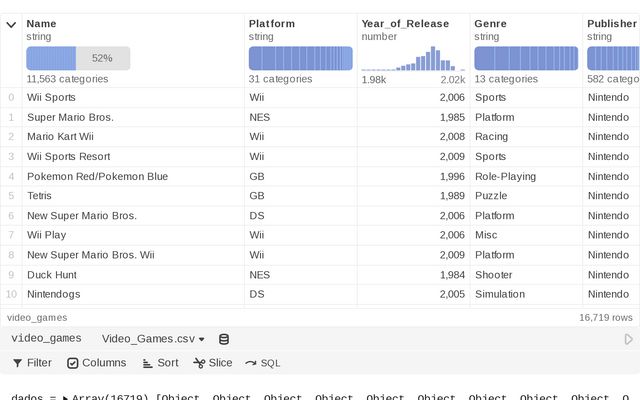The height and width of the screenshot is (400, 640).
Task: Click the 31 categories label
Action: click(280, 79)
